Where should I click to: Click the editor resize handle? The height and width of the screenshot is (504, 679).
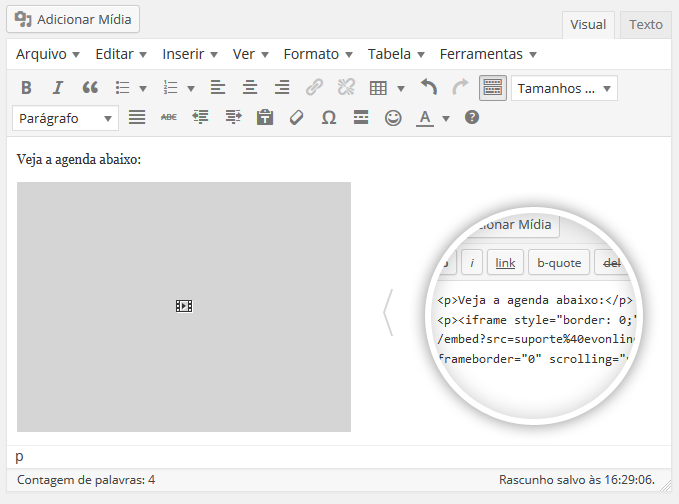(x=666, y=487)
